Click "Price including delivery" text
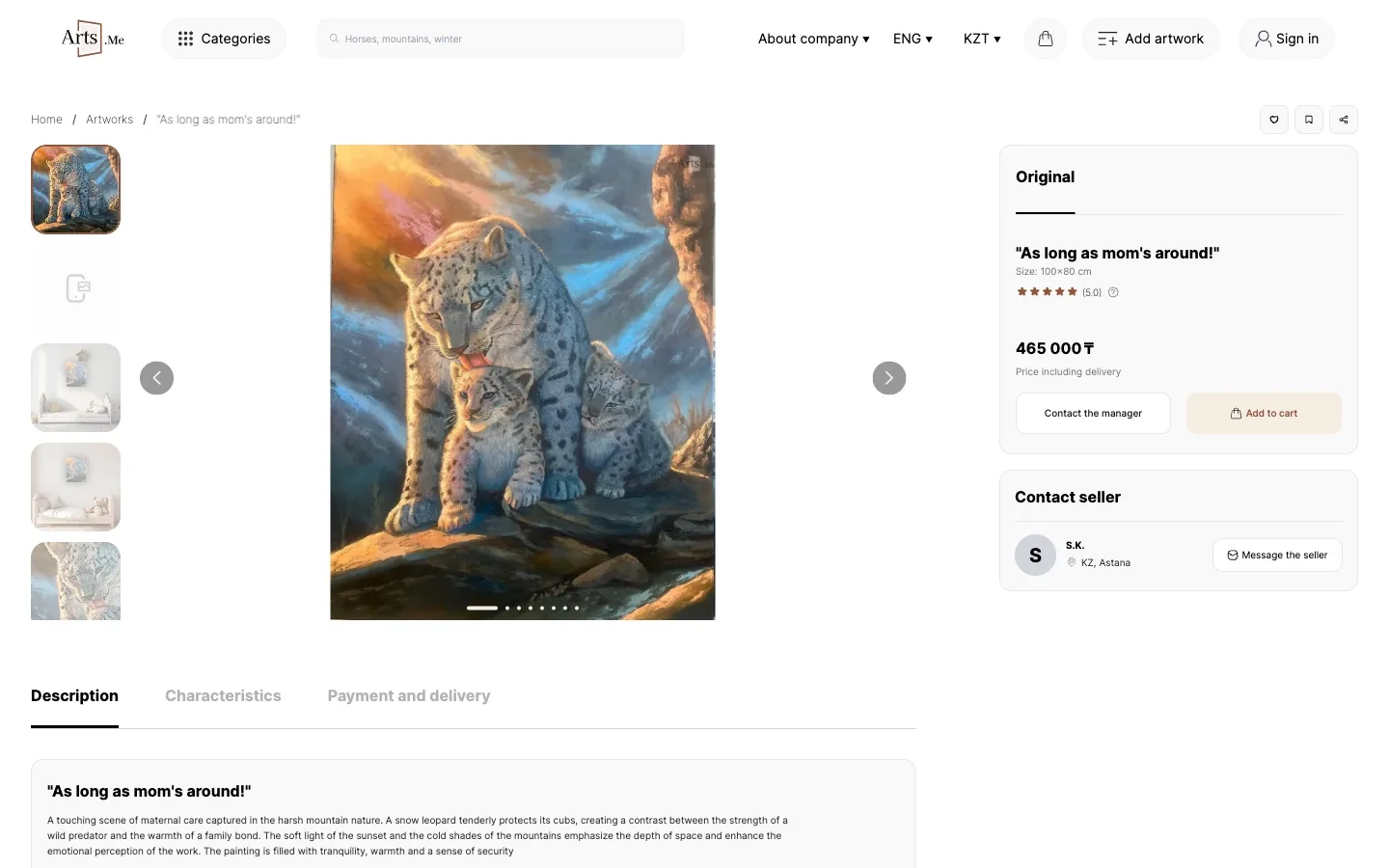 point(1068,372)
